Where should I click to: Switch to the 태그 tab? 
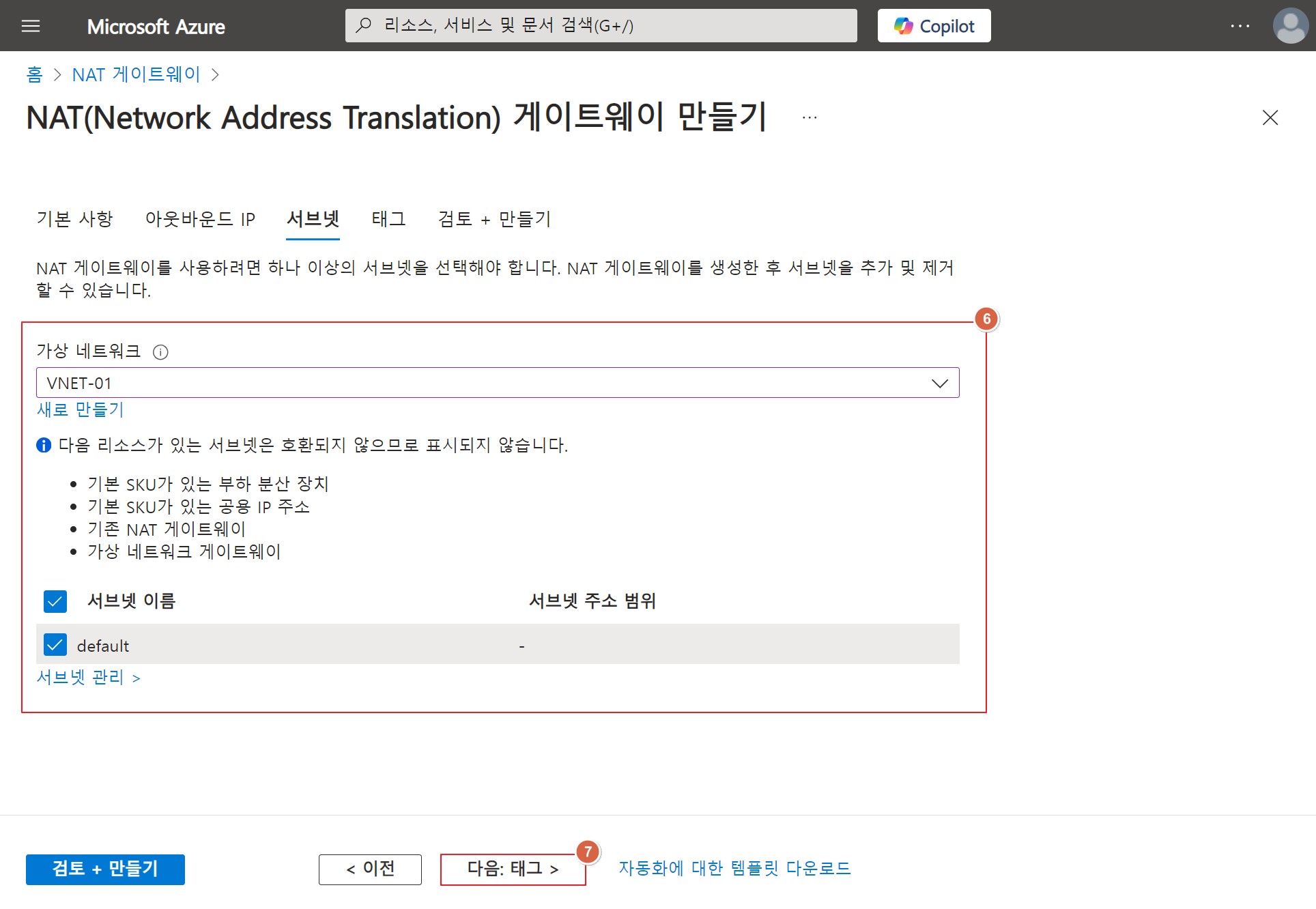pyautogui.click(x=388, y=219)
